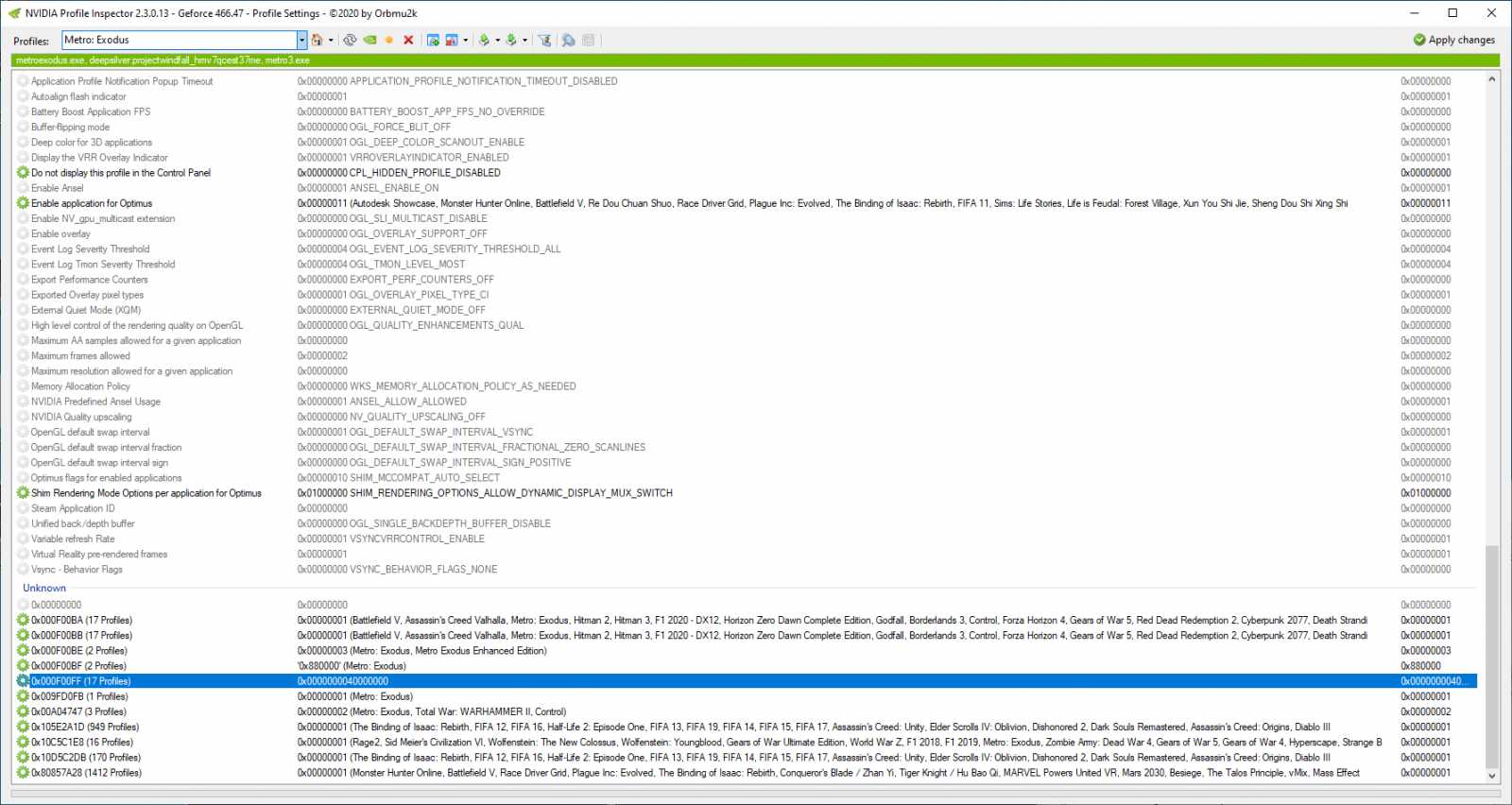Select 'Steam Application ID' row
1512x805 pixels.
point(747,508)
